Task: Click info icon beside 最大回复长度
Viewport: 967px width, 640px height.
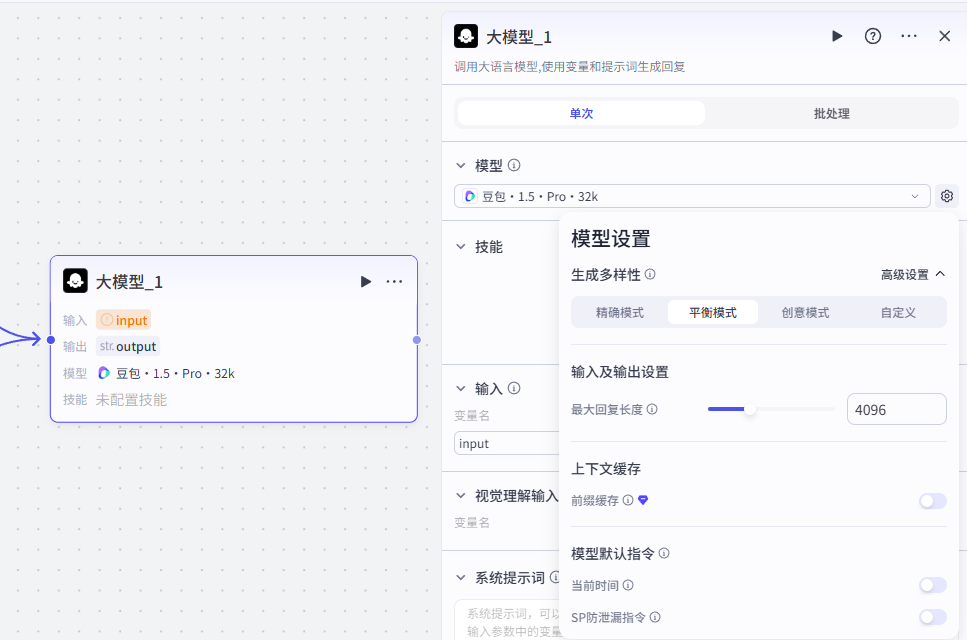Action: tap(652, 409)
